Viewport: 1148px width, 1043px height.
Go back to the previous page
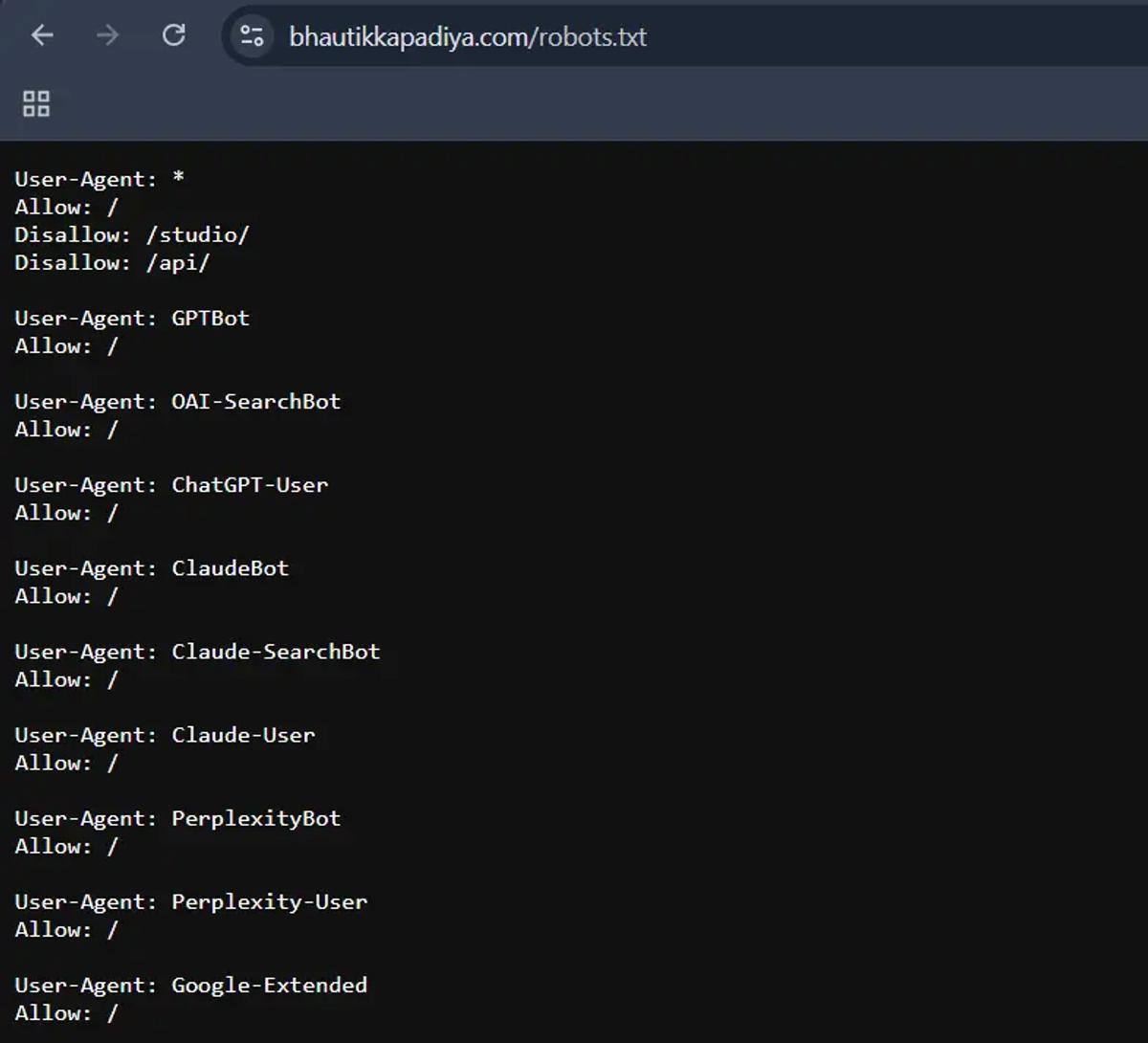point(42,36)
